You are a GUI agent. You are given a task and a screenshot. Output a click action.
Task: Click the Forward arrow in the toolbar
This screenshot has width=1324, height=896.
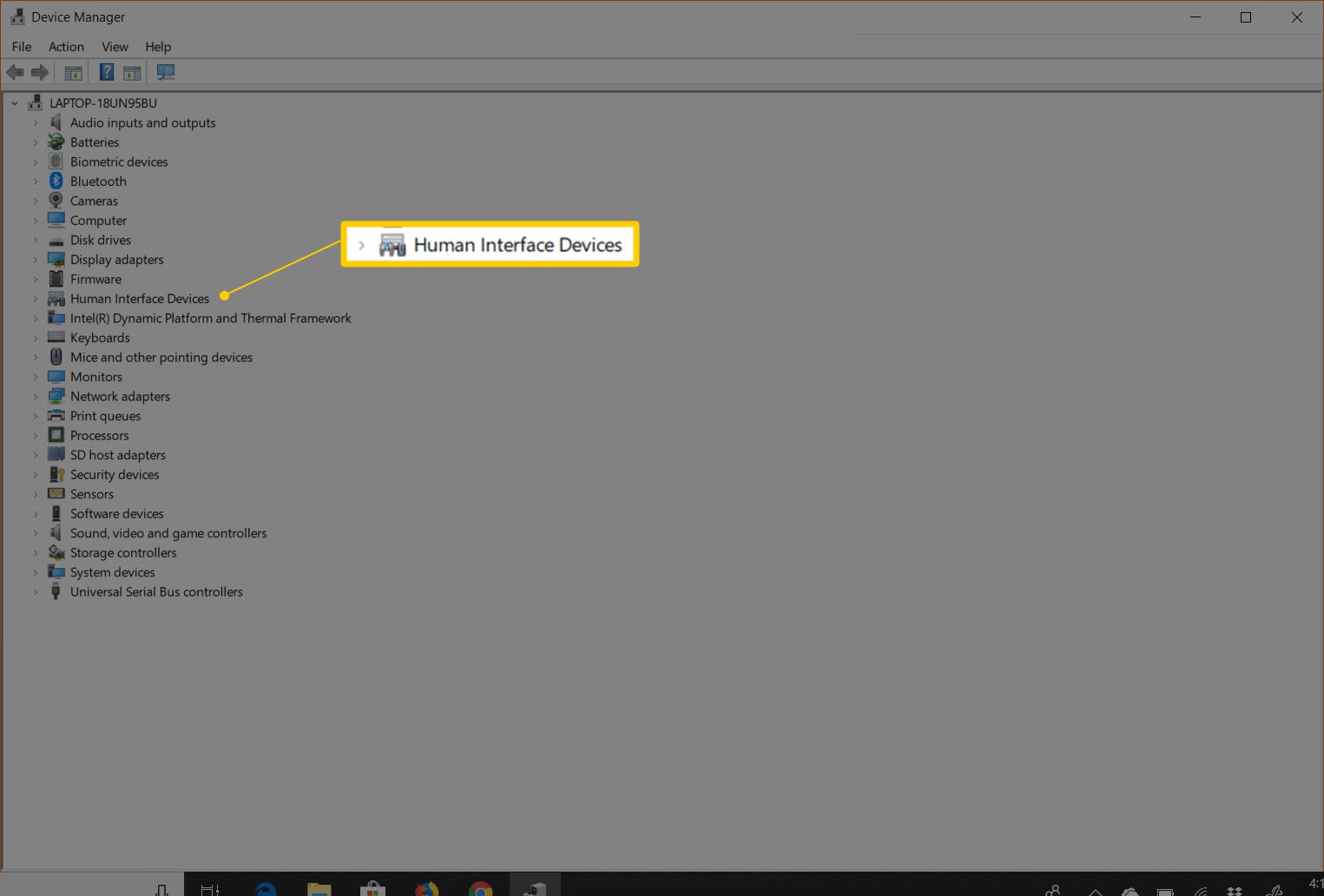39,72
